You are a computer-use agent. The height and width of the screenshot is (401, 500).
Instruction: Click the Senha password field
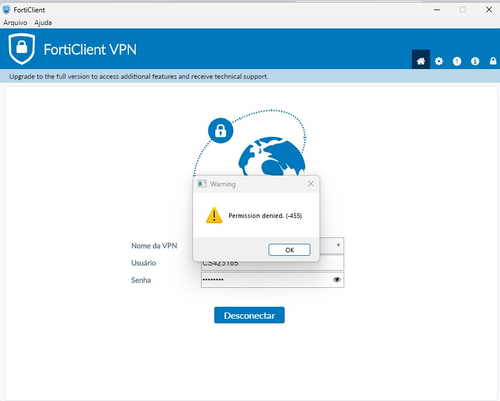(272, 280)
